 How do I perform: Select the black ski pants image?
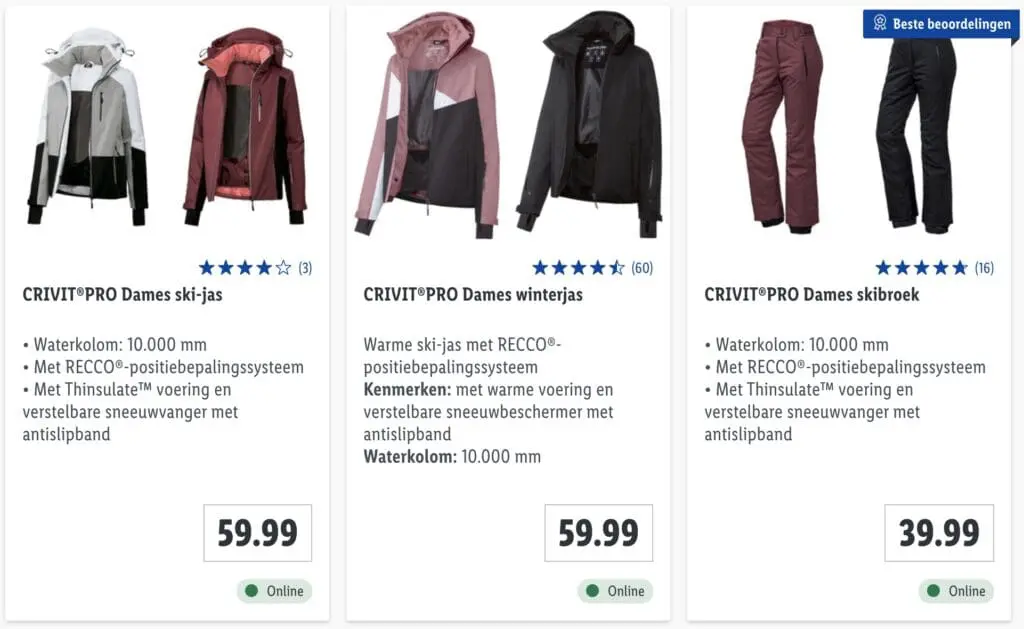click(x=916, y=122)
